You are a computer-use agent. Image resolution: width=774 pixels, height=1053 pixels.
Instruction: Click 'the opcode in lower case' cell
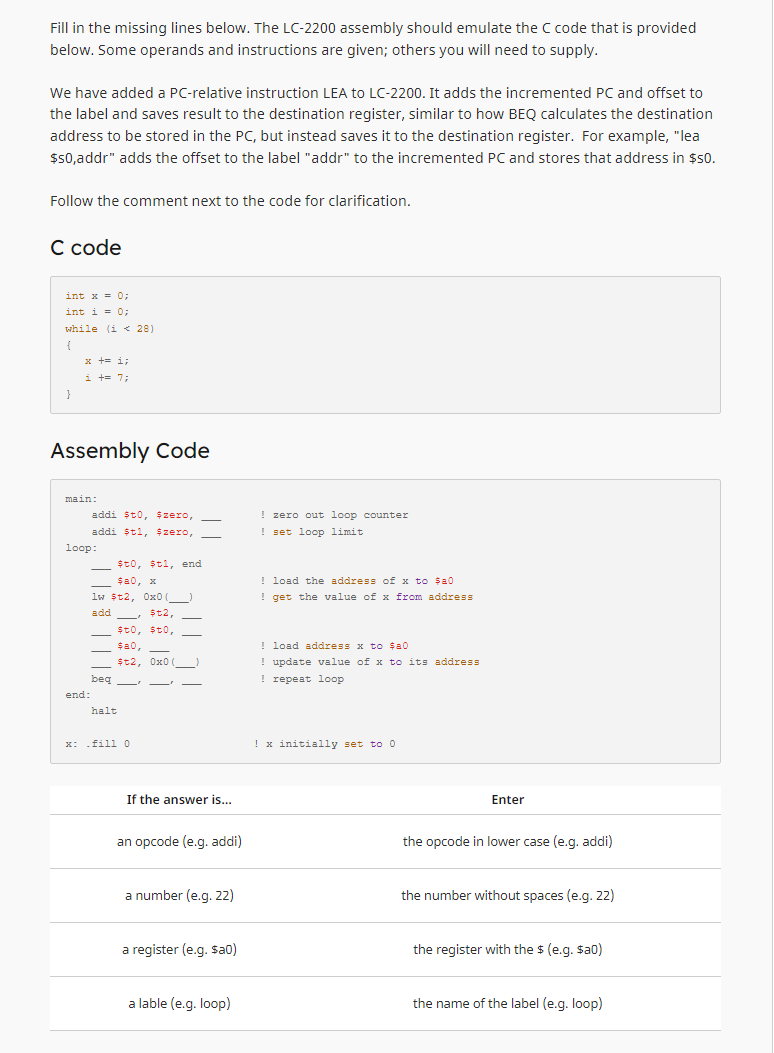pyautogui.click(x=507, y=841)
